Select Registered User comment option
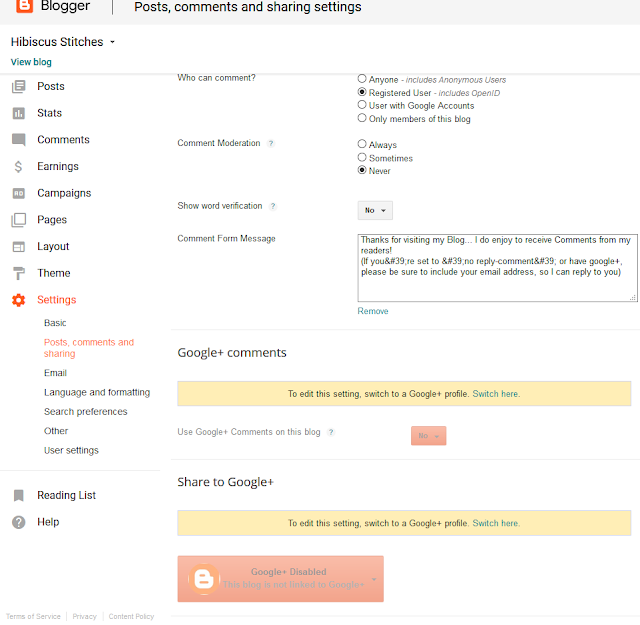The width and height of the screenshot is (640, 625). 362,92
